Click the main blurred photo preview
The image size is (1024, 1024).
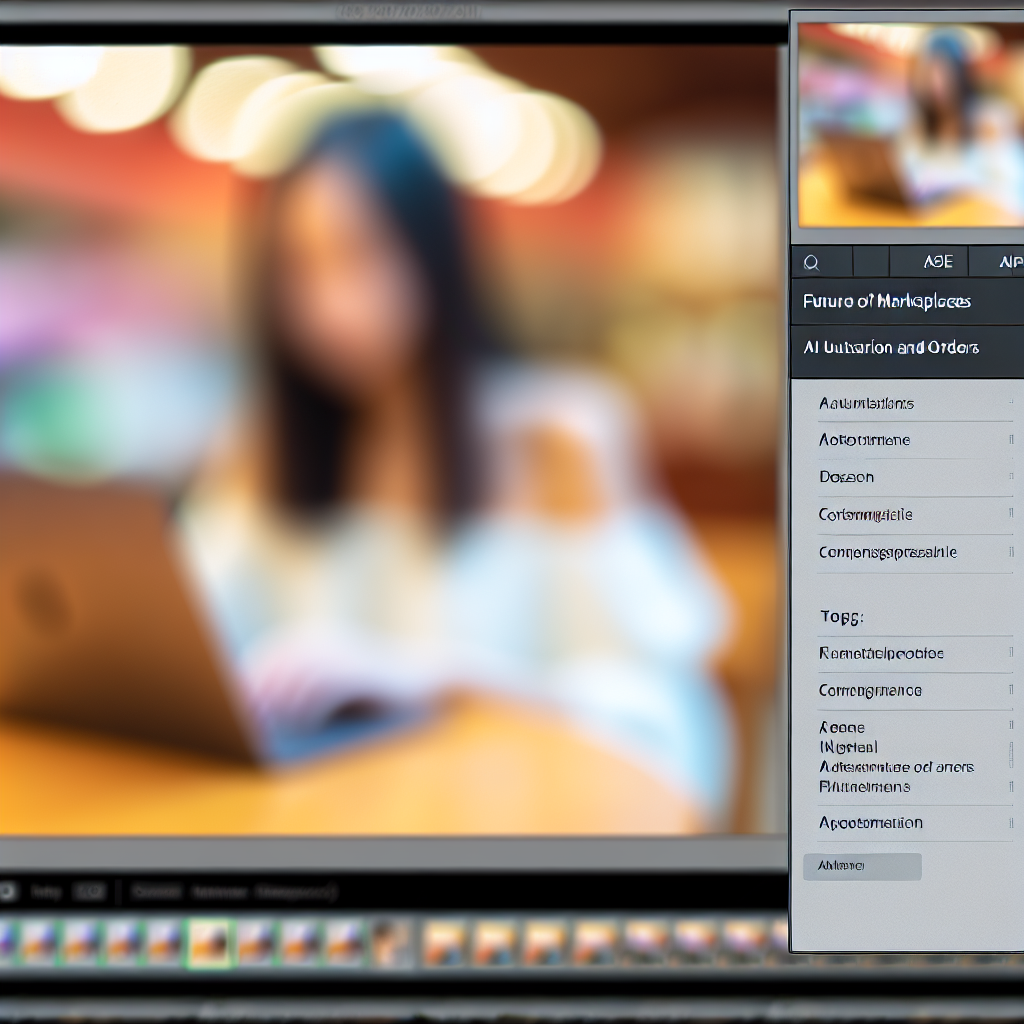coord(390,440)
